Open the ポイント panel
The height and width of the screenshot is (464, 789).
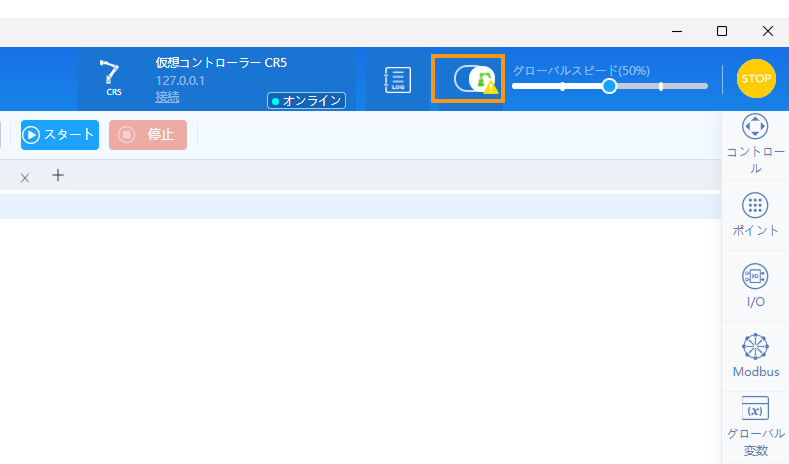pos(755,215)
